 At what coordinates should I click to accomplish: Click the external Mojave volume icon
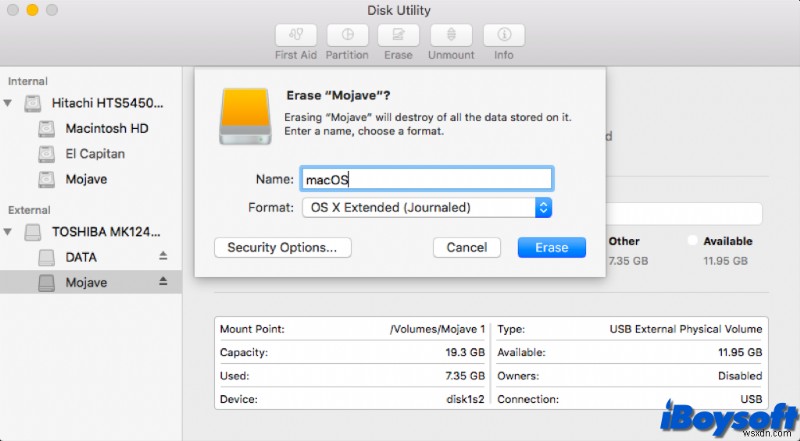46,283
